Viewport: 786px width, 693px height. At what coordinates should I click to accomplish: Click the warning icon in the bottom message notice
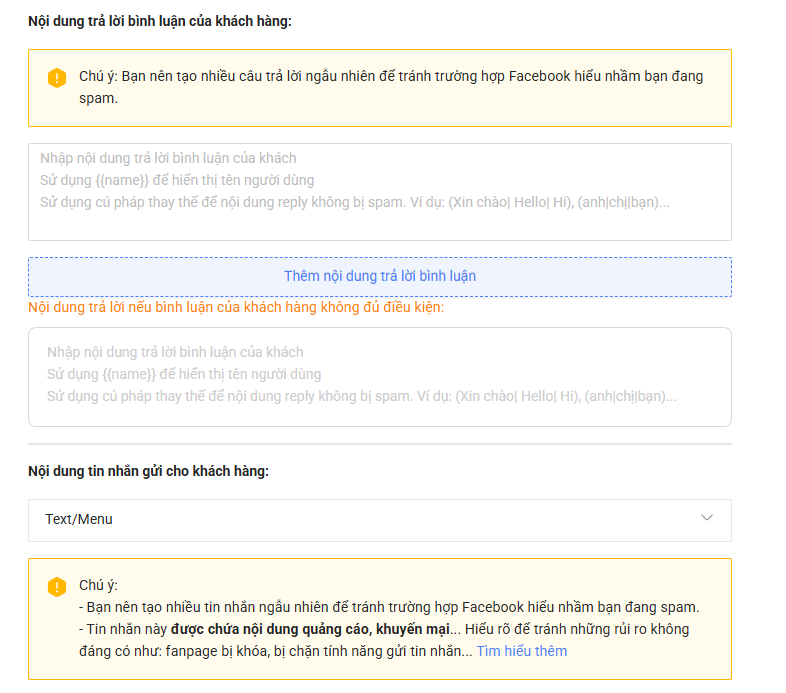click(x=57, y=587)
